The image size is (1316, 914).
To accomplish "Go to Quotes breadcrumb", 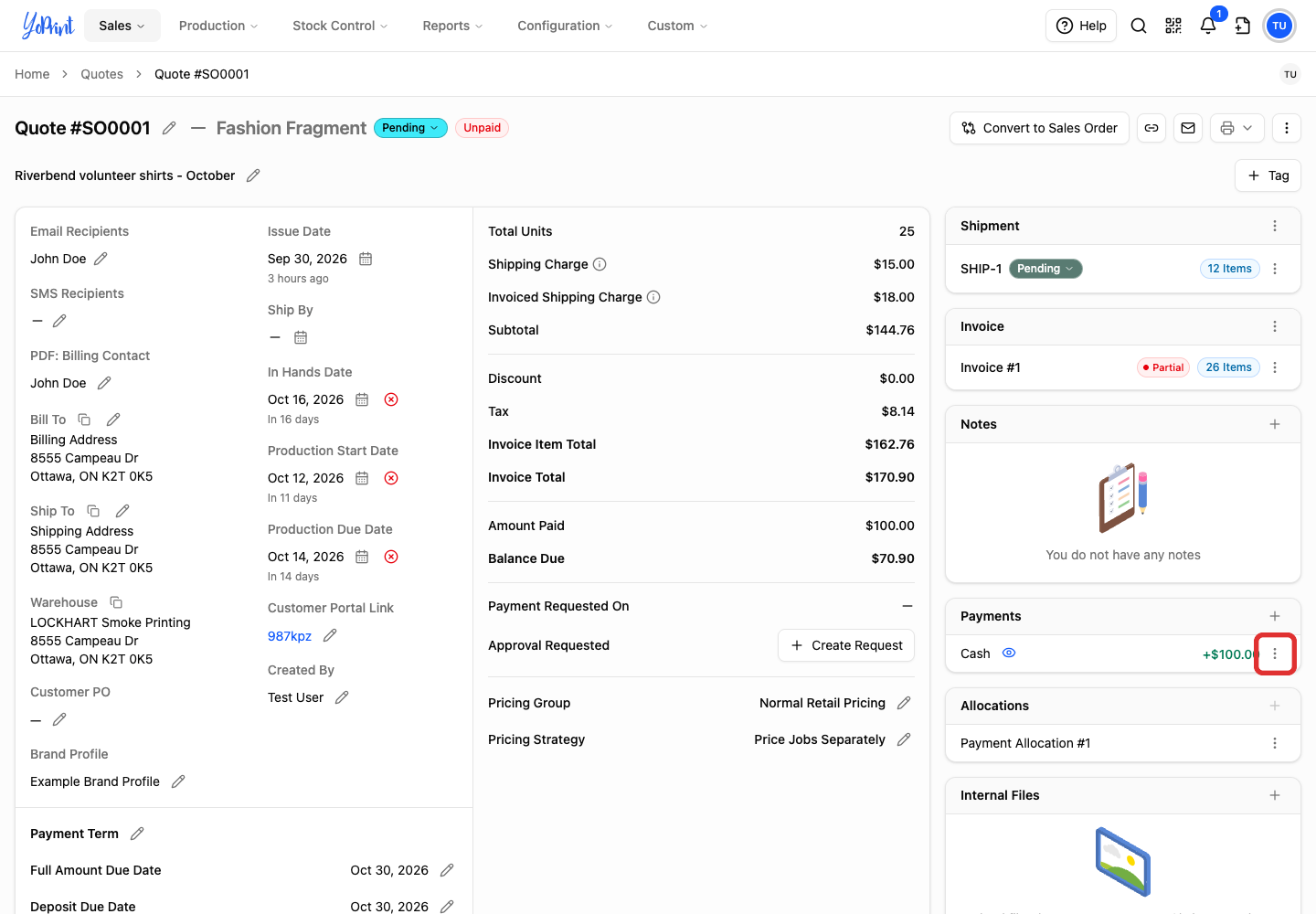I will point(101,74).
